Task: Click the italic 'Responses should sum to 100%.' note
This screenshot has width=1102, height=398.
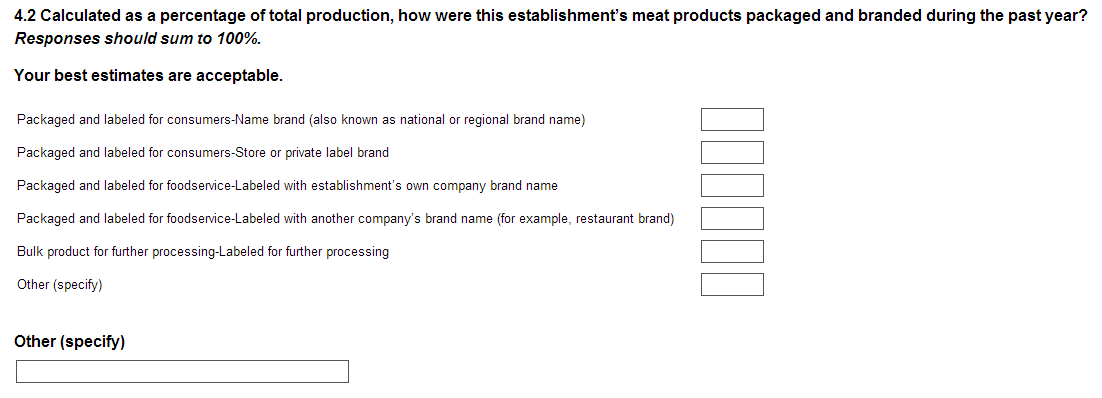Action: click(138, 39)
